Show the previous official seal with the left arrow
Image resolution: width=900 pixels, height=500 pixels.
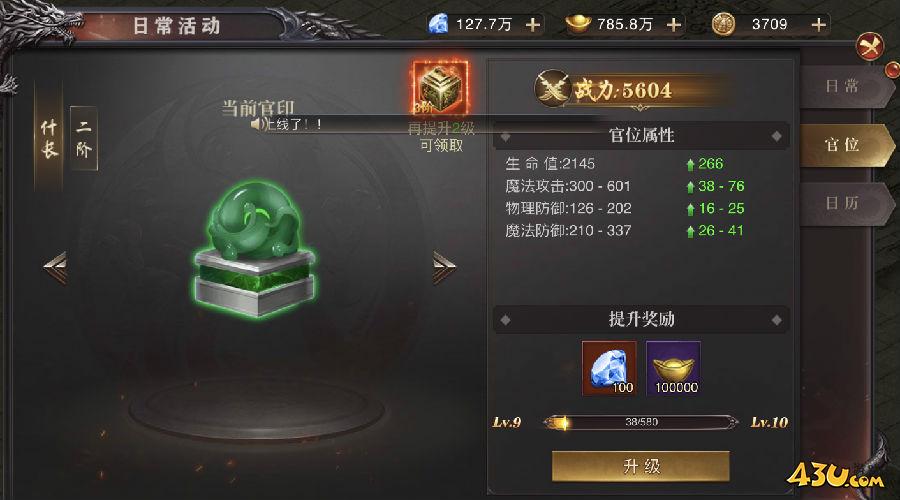tap(55, 267)
